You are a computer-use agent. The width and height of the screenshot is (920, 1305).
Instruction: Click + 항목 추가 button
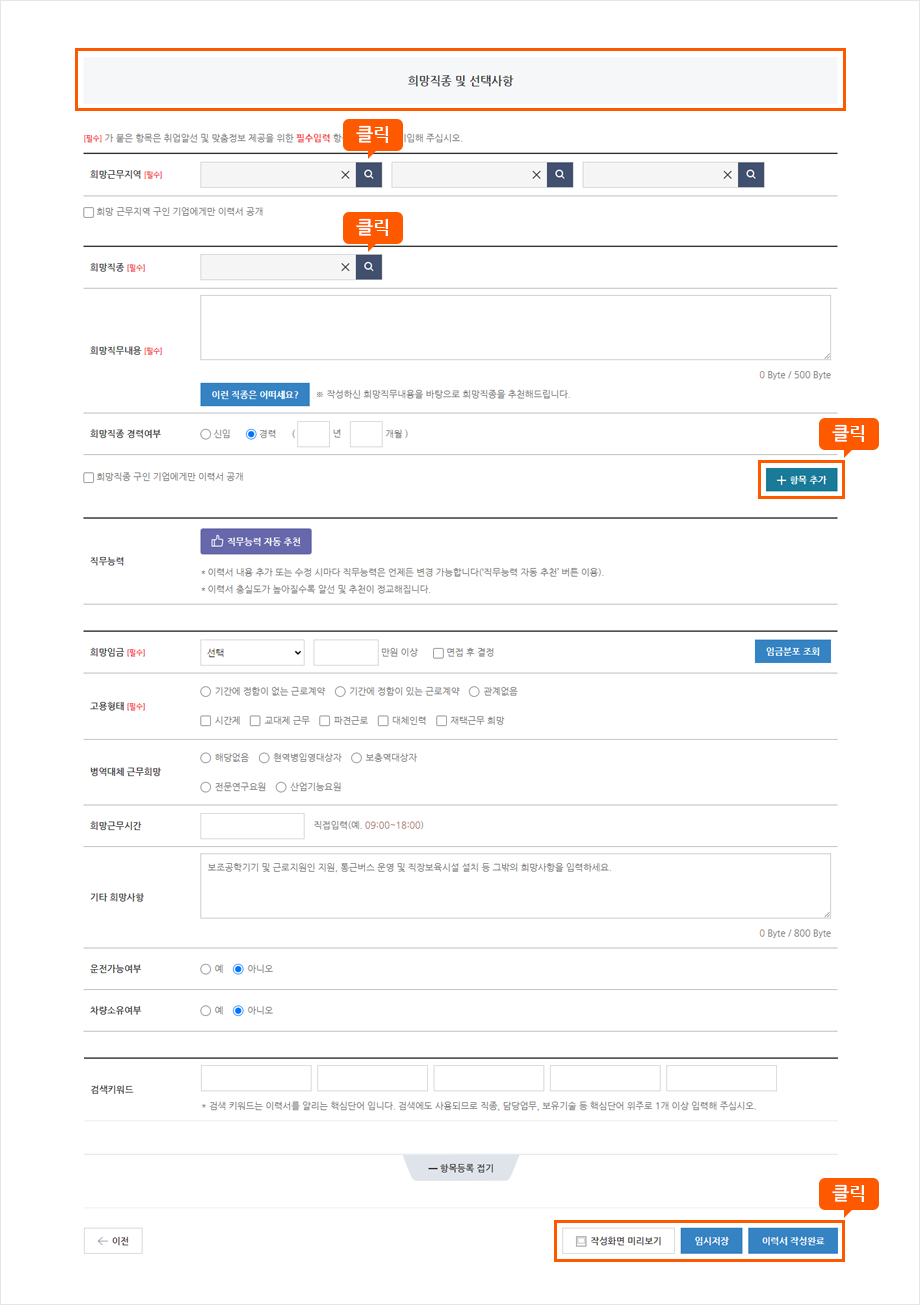click(x=801, y=480)
